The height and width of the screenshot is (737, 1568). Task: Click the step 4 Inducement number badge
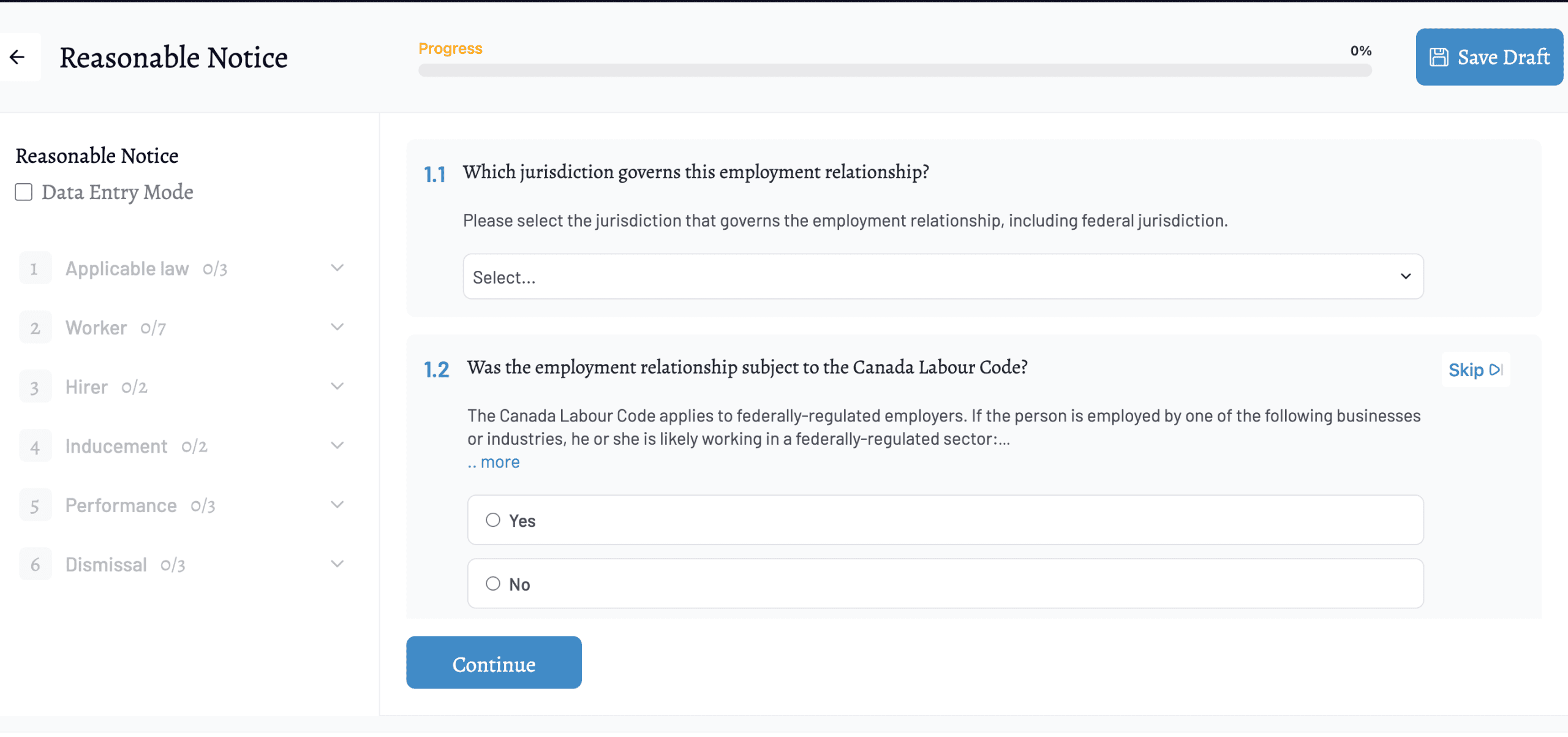pyautogui.click(x=34, y=446)
